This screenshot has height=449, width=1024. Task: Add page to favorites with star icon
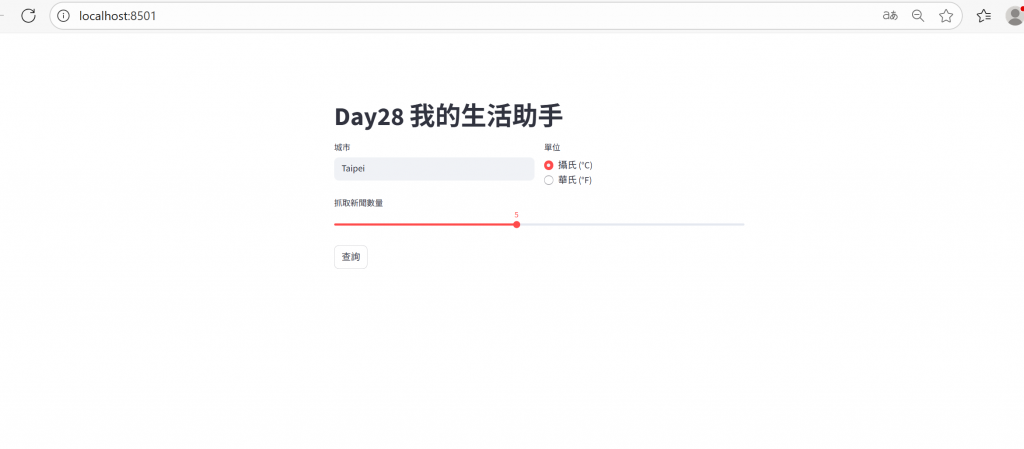click(946, 16)
